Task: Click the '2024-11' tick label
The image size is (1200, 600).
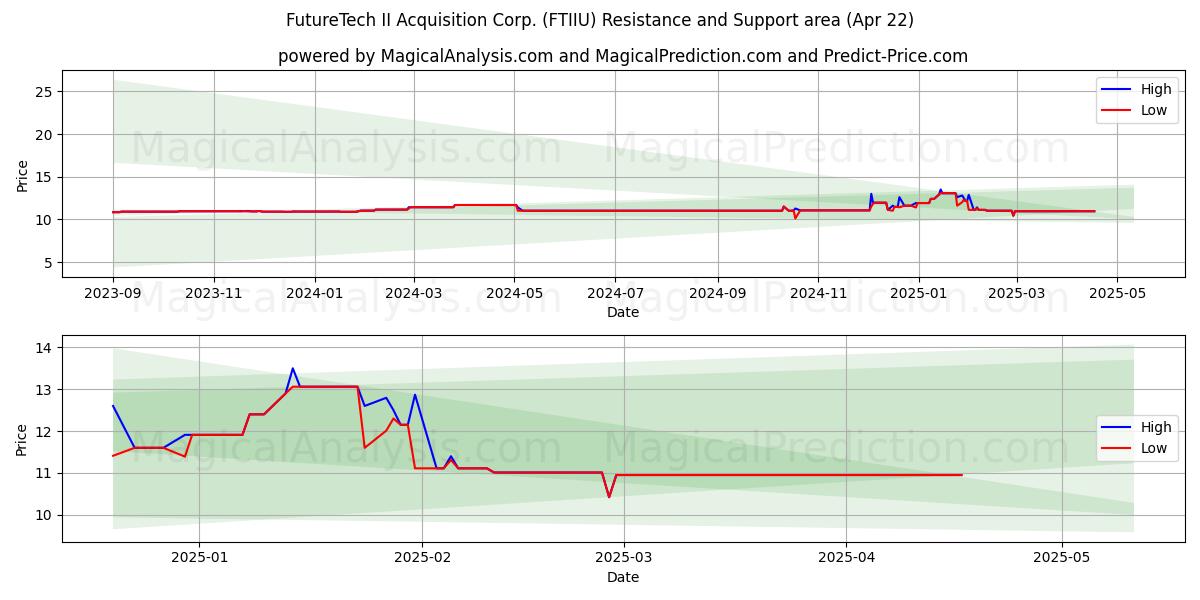Action: [818, 294]
